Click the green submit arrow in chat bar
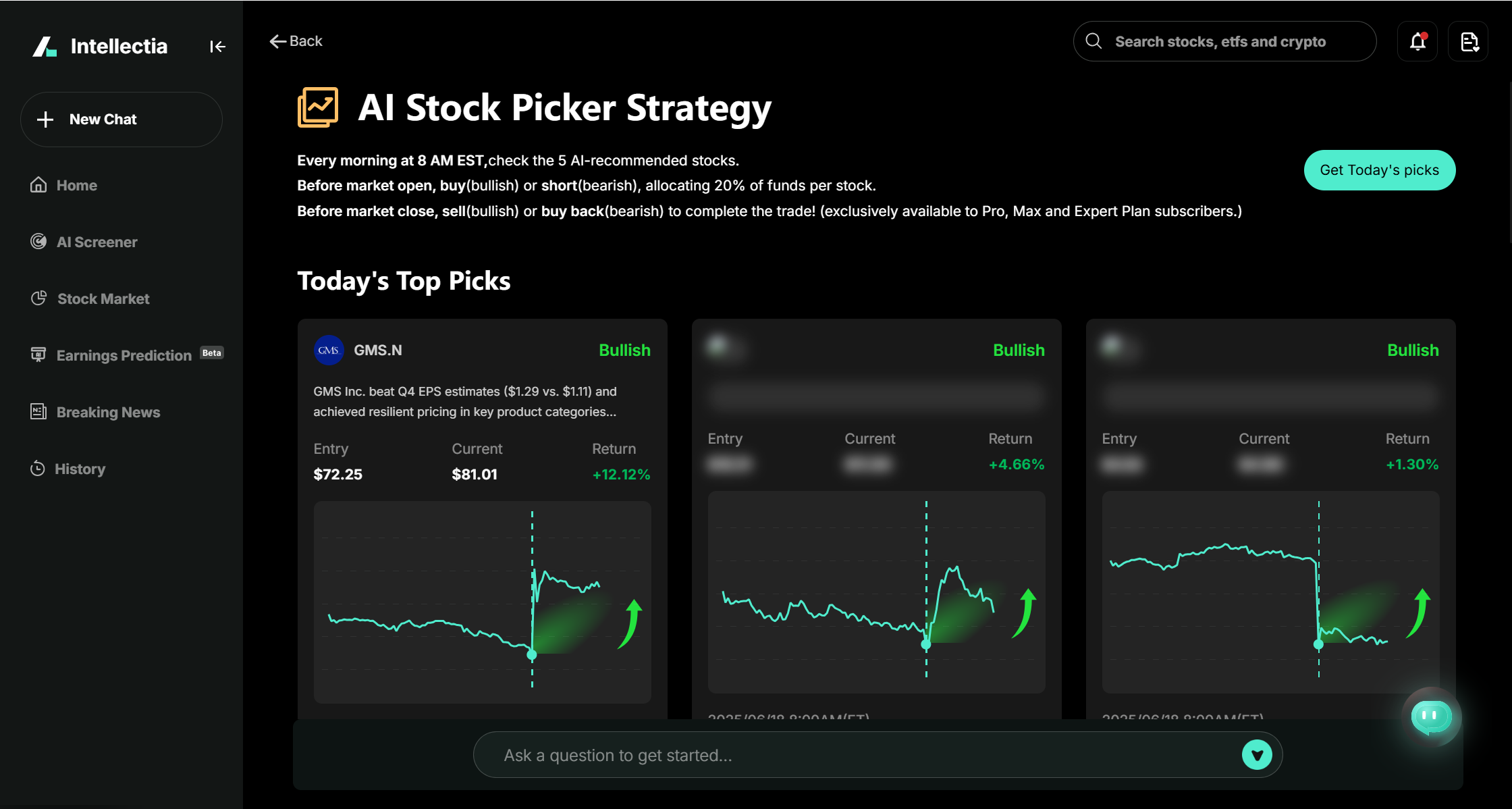 1256,754
